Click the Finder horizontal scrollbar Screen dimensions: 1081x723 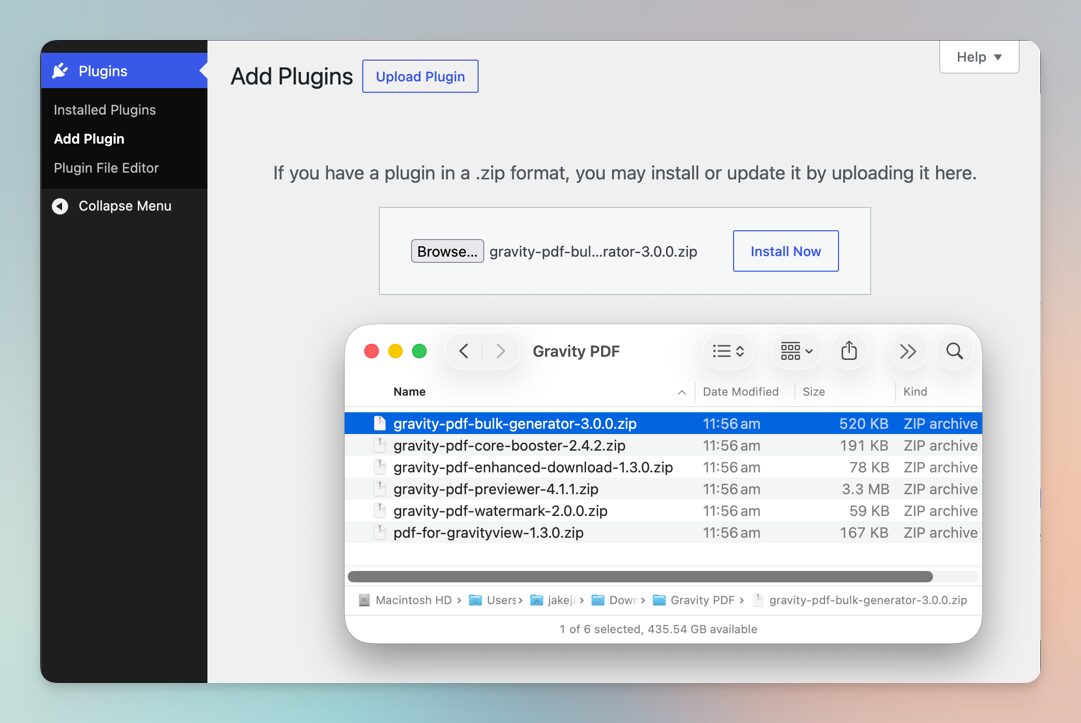point(640,576)
